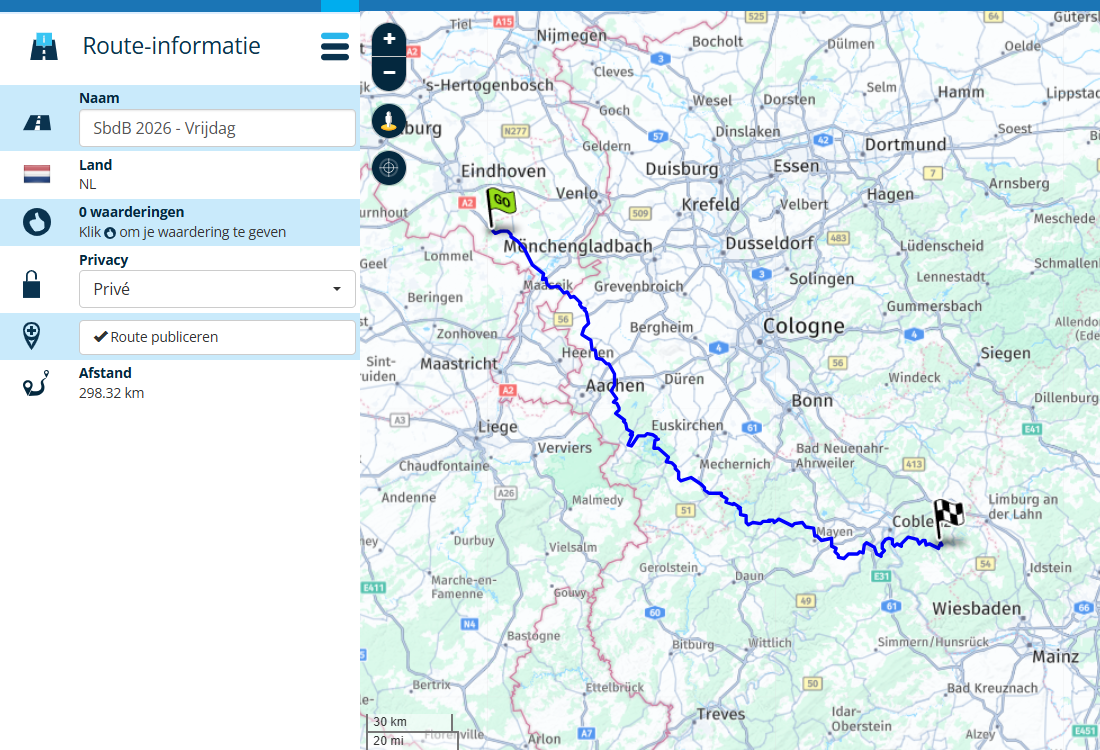Click the thumbs-up ratings icon

[37, 222]
